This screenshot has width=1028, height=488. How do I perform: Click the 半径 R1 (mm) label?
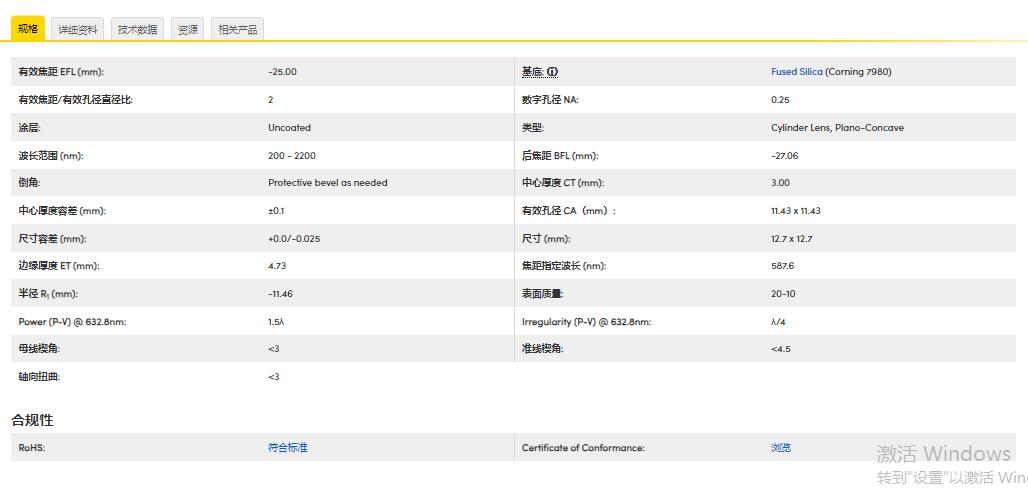(x=48, y=294)
